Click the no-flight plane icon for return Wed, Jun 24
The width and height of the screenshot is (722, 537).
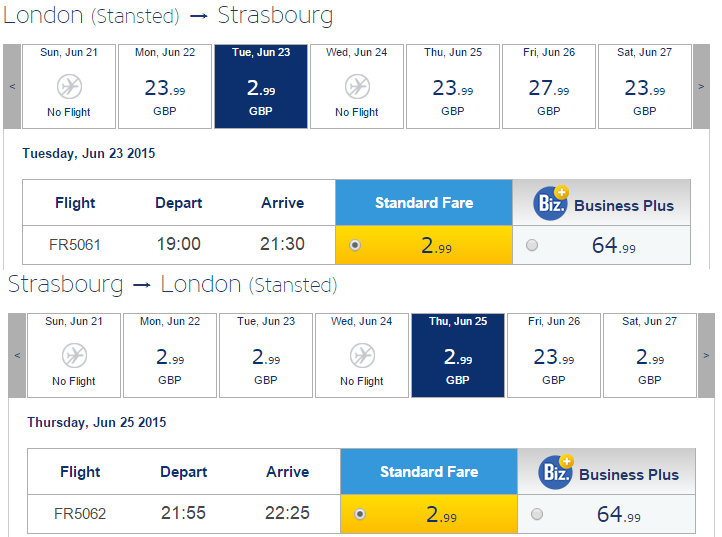[x=362, y=356]
